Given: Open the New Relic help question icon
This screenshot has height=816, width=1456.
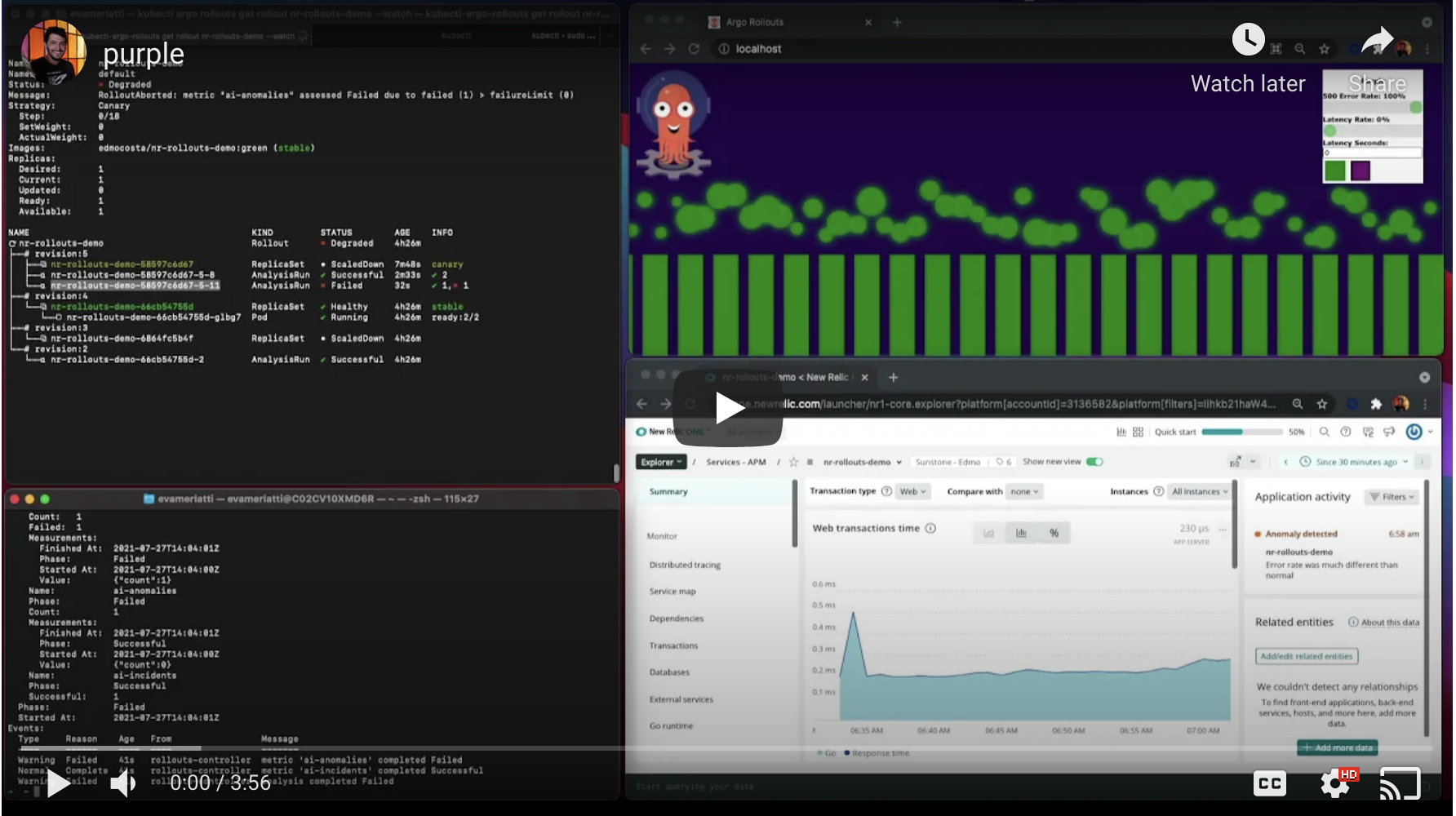Looking at the screenshot, I should (1346, 432).
